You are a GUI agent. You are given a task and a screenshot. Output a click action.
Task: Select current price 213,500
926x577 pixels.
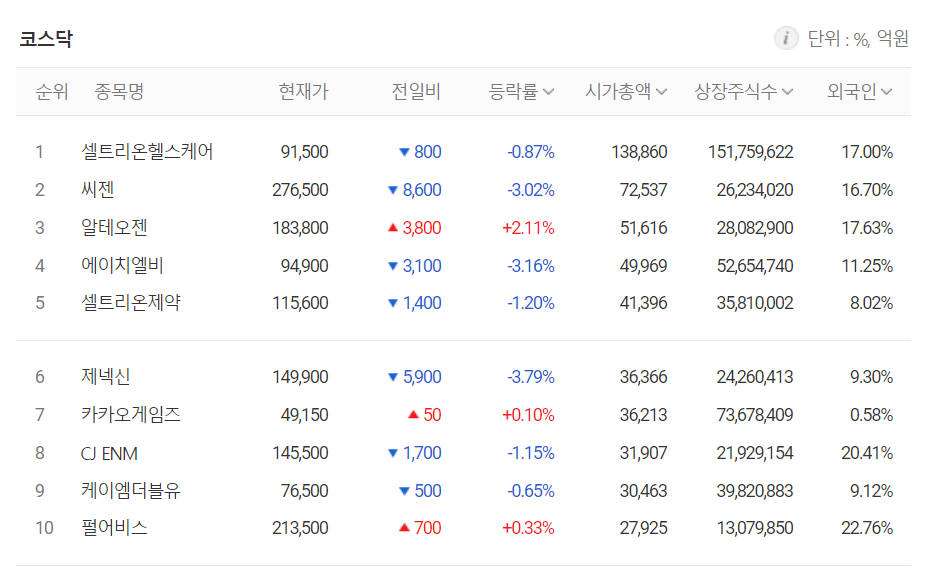pos(300,528)
